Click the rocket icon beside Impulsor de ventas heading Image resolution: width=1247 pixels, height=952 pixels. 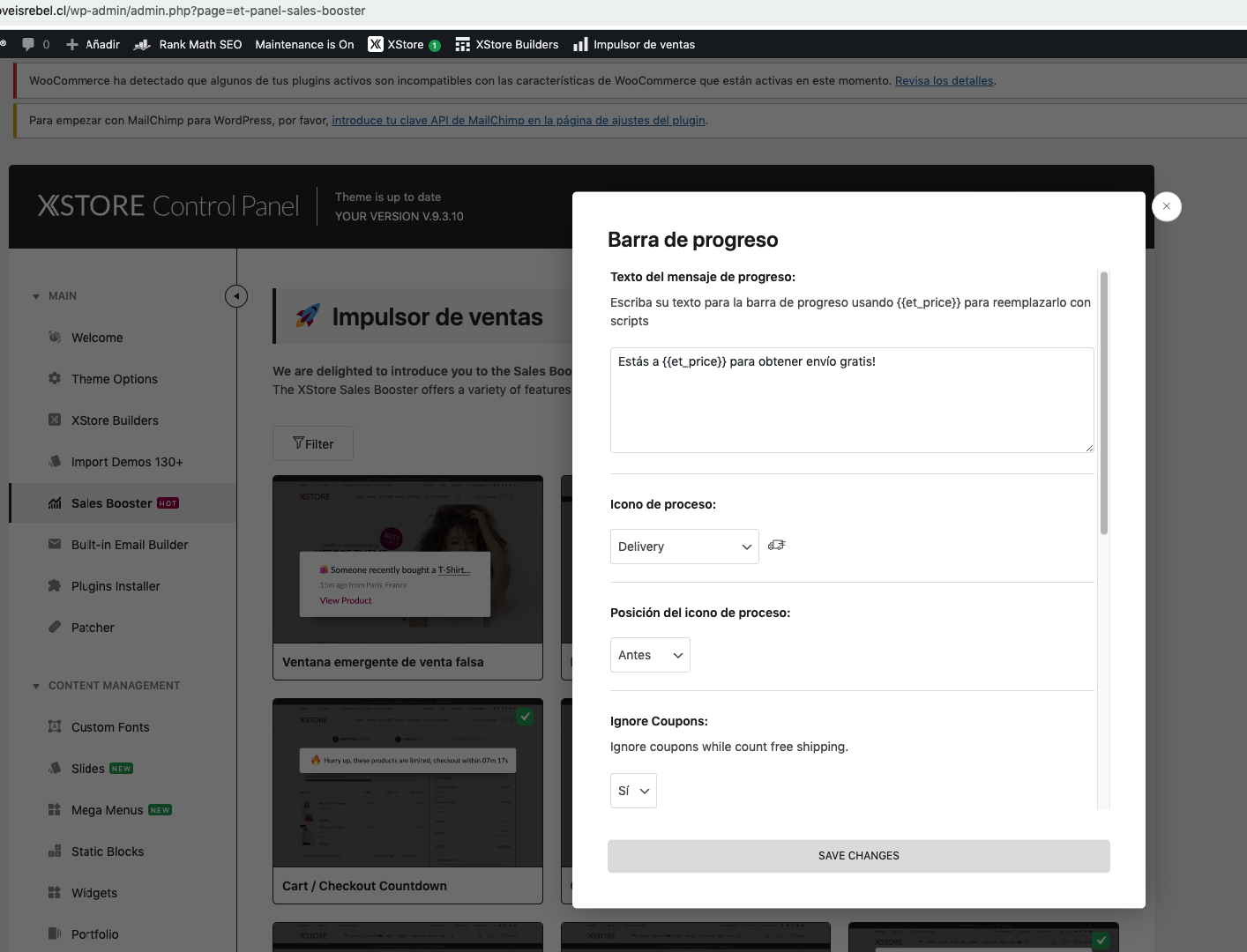click(308, 316)
